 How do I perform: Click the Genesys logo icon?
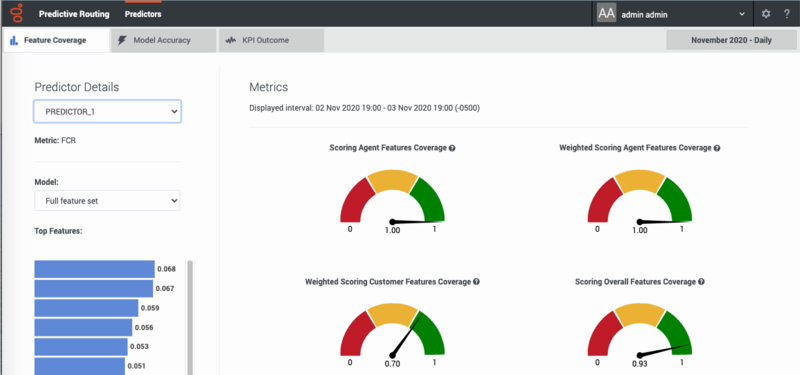coord(17,13)
